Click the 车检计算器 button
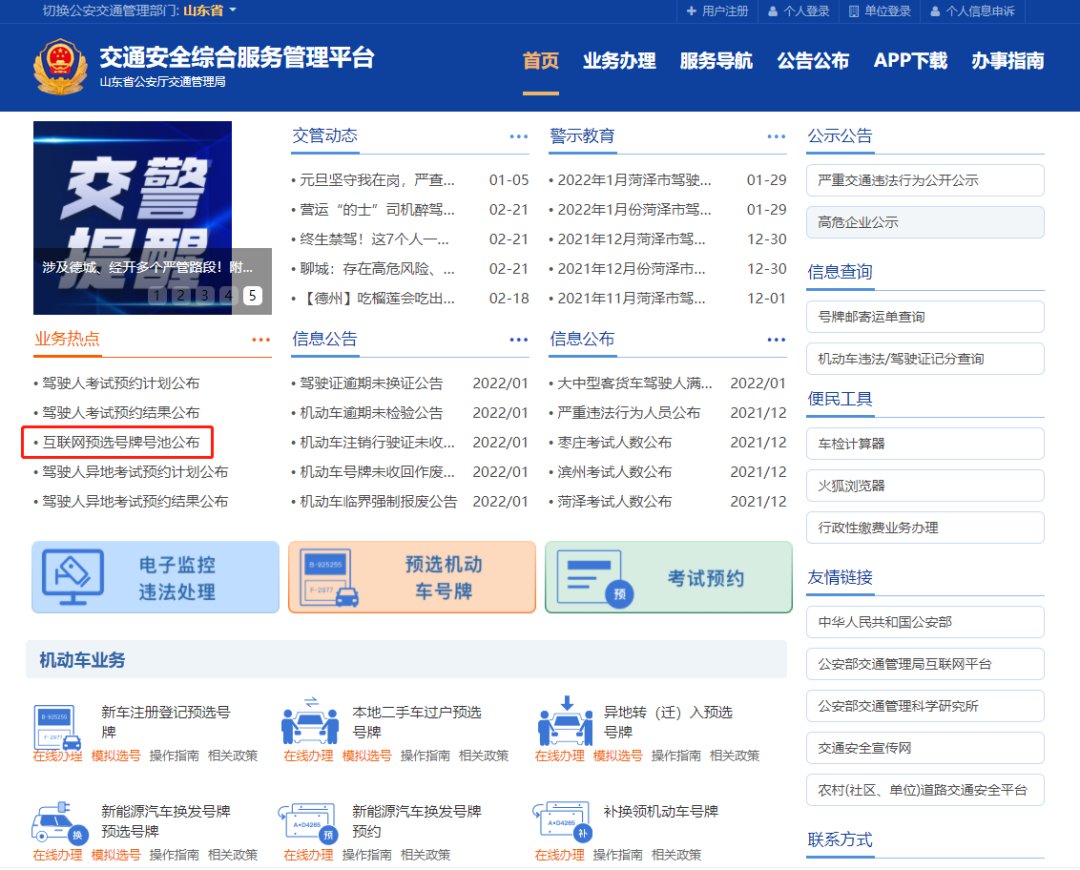 pyautogui.click(x=925, y=443)
